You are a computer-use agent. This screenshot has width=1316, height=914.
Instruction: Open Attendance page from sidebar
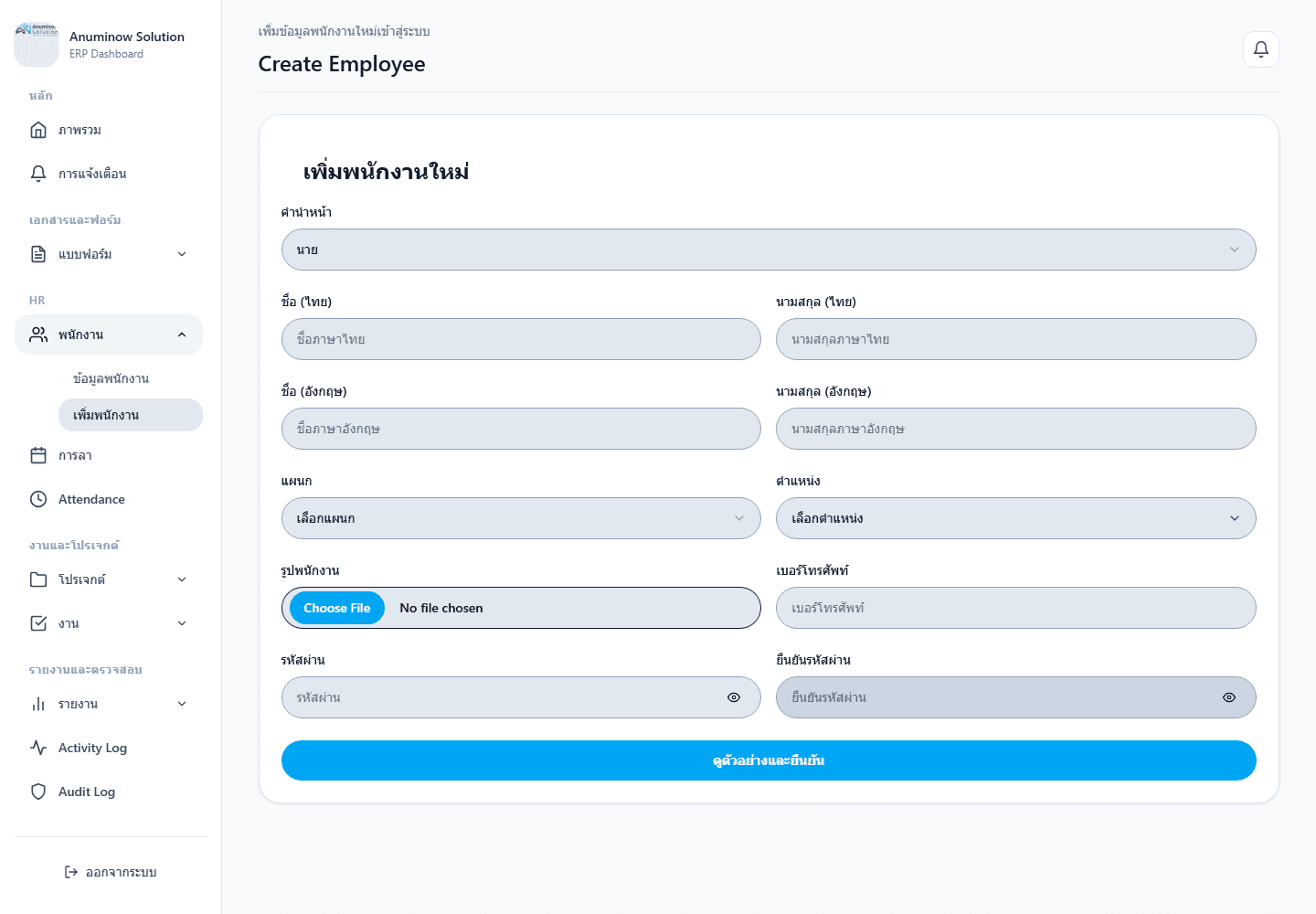(x=109, y=499)
